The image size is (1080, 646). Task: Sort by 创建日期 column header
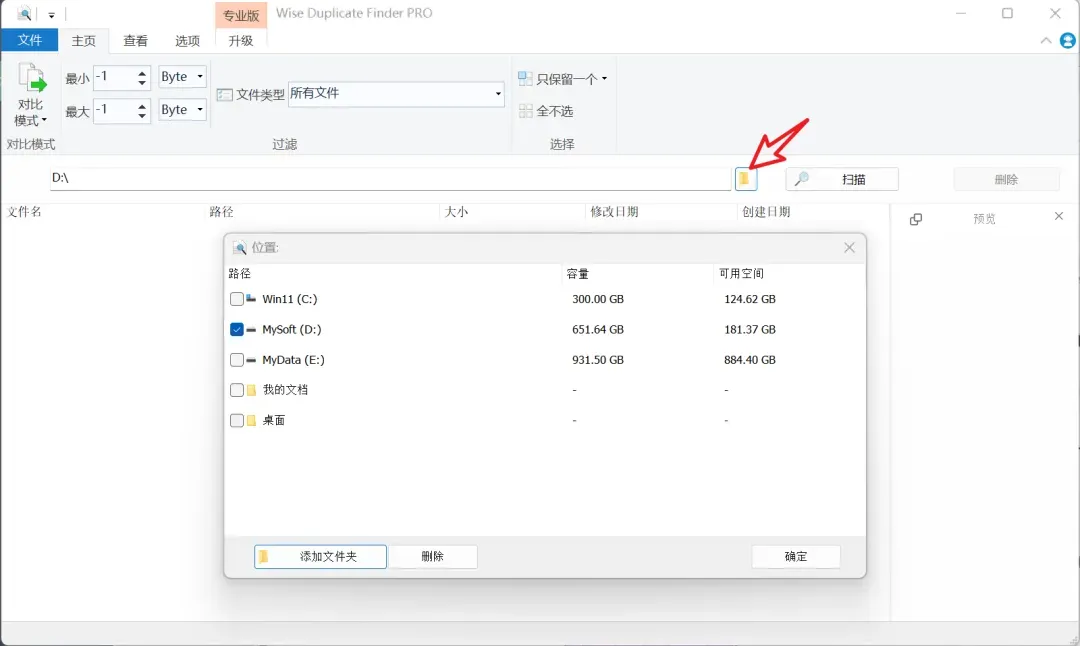tap(766, 211)
